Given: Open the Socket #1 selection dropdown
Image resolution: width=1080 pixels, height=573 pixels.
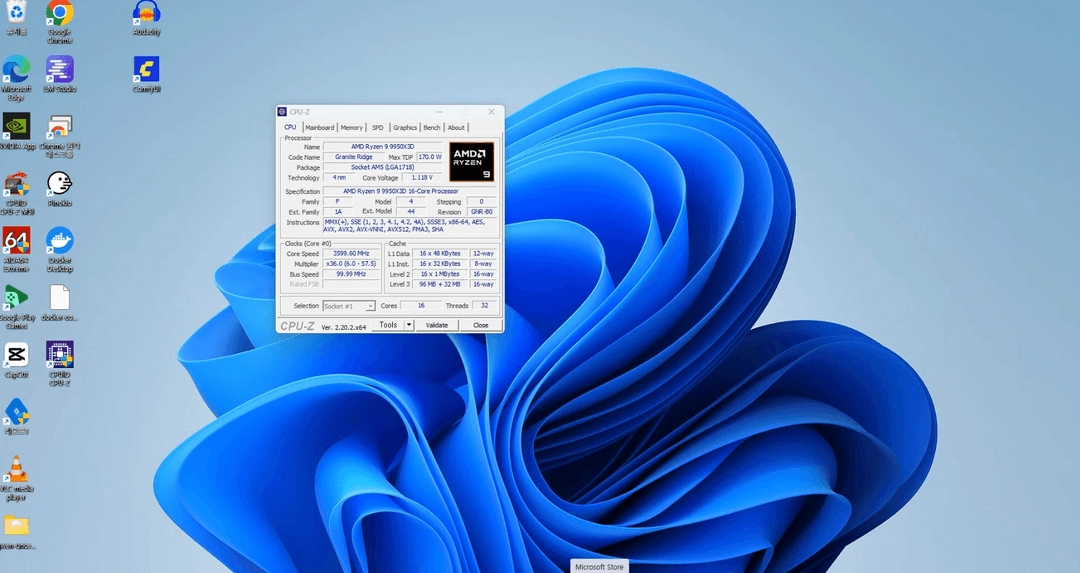Looking at the screenshot, I should 349,306.
